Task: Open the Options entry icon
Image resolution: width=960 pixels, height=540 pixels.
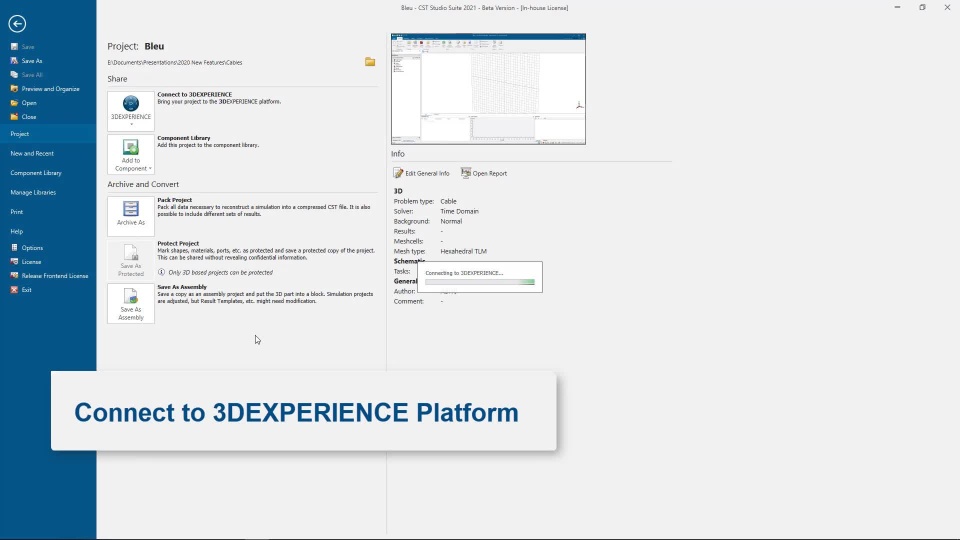Action: click(14, 248)
